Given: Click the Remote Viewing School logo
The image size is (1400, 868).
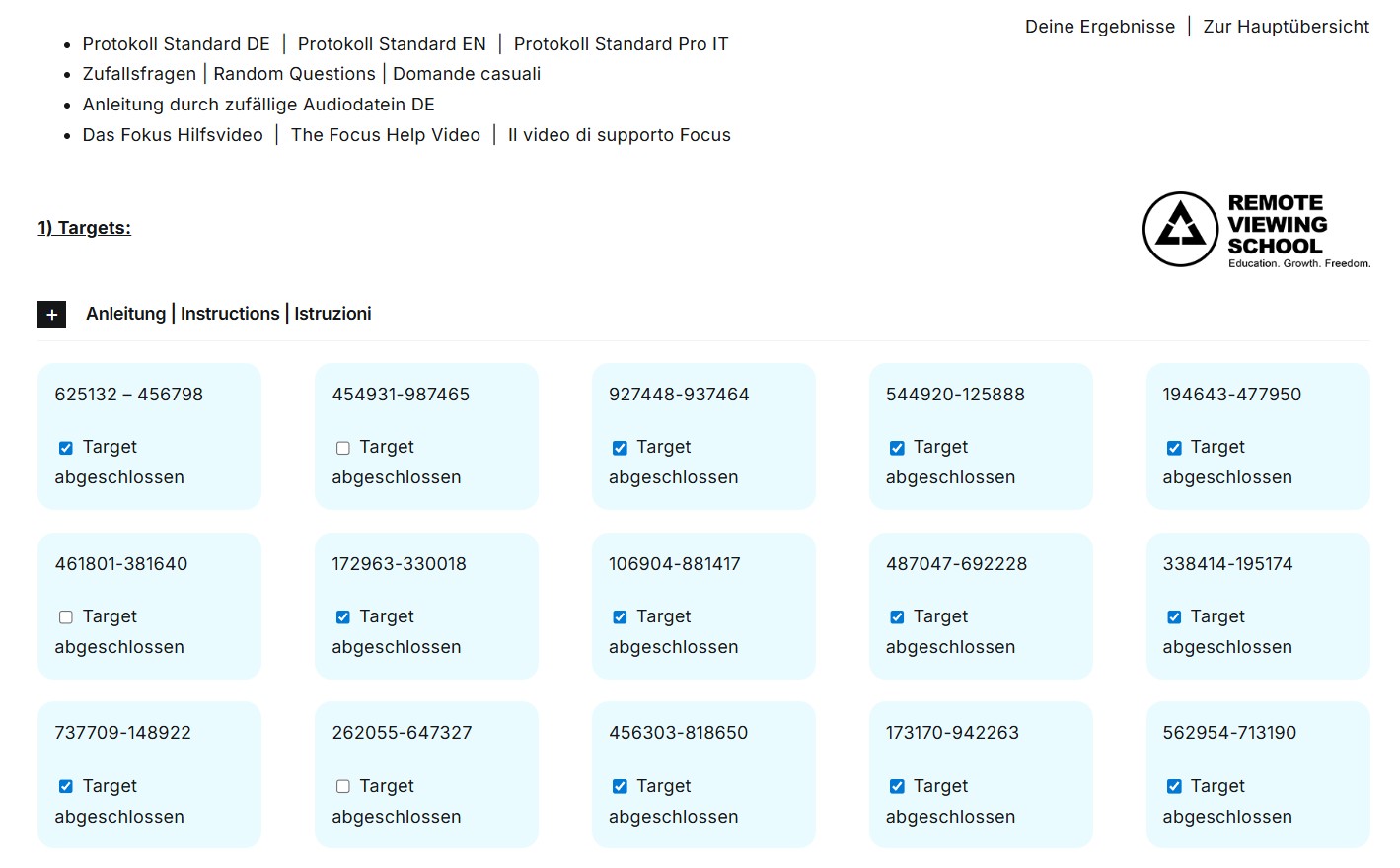Looking at the screenshot, I should pyautogui.click(x=1255, y=229).
